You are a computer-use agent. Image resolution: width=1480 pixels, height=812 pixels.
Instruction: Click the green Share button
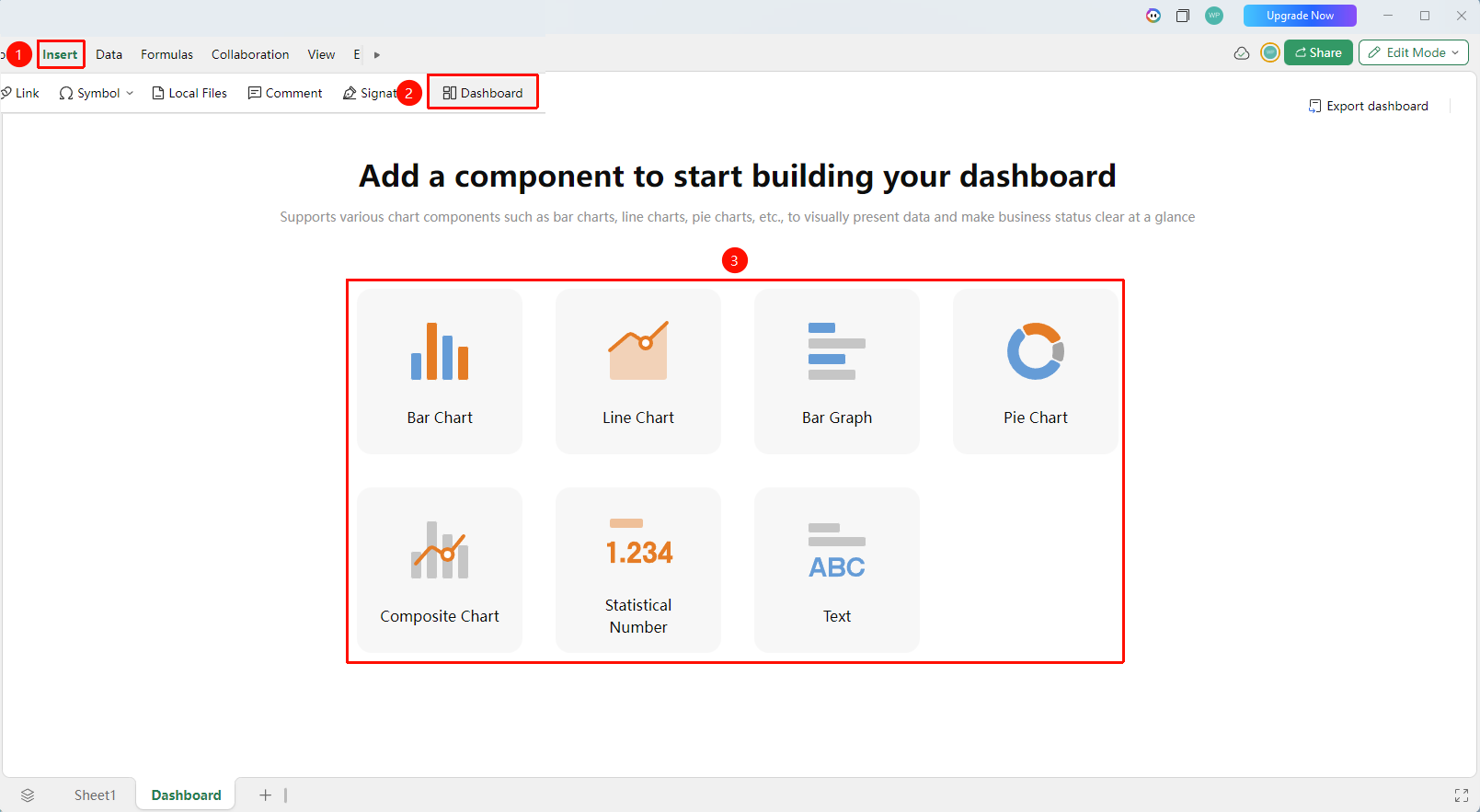tap(1318, 52)
